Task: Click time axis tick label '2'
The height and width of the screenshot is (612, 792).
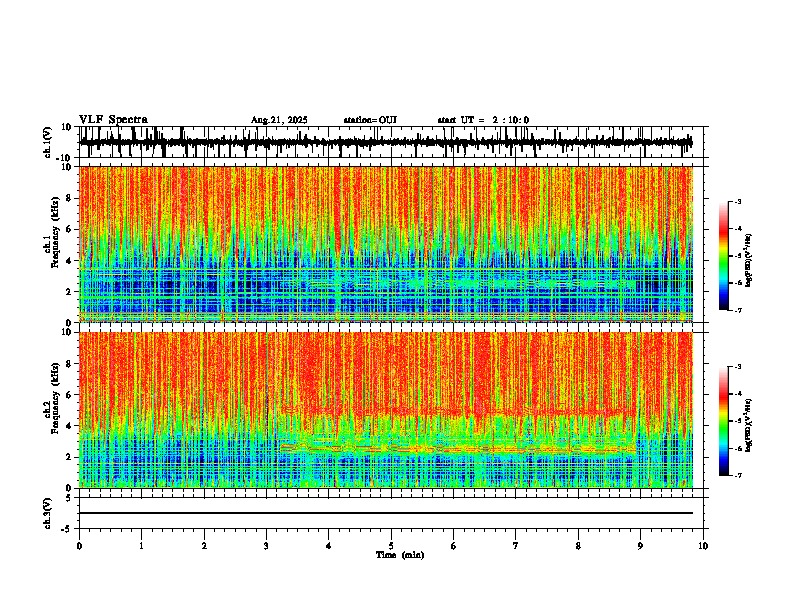Action: 204,546
